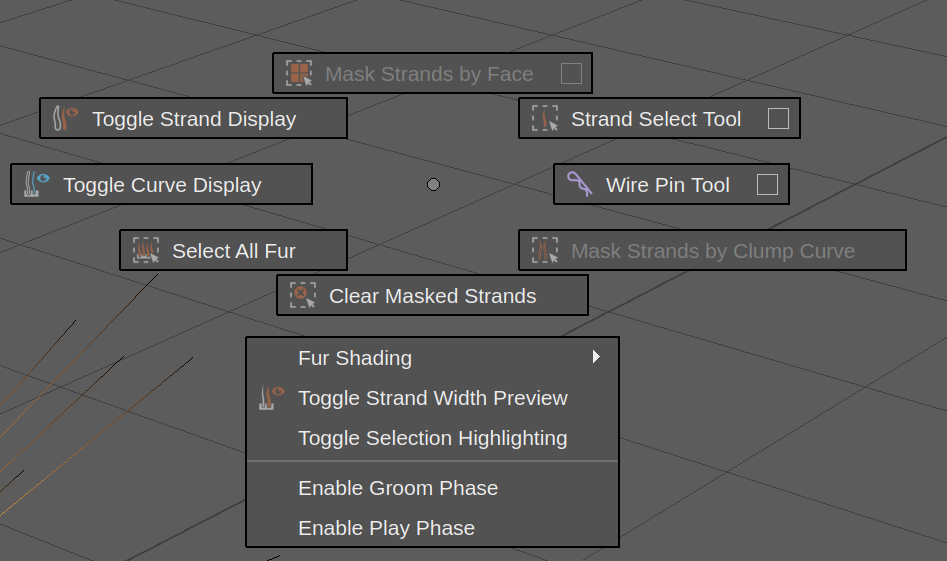Open the Wire Pin Tool option box

(767, 184)
